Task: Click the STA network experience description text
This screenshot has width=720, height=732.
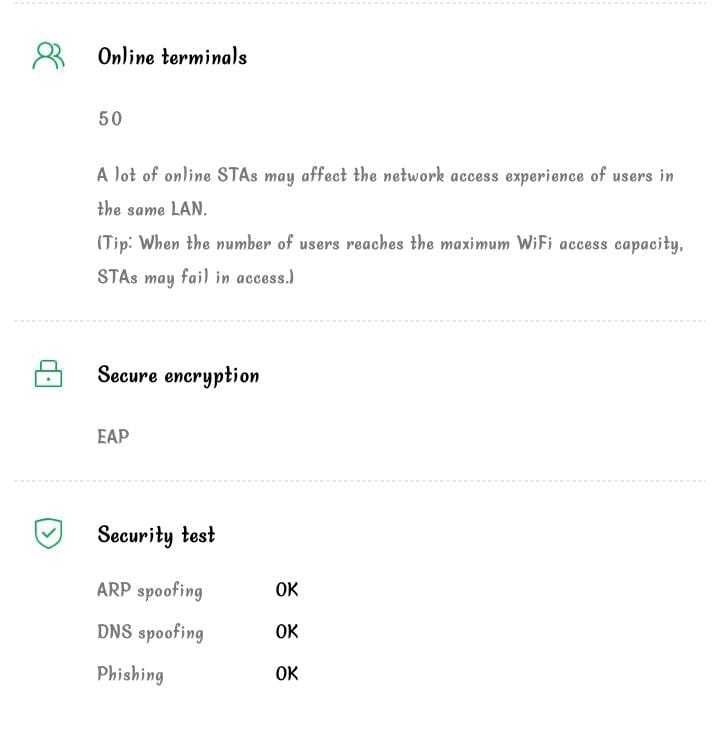Action: [385, 176]
